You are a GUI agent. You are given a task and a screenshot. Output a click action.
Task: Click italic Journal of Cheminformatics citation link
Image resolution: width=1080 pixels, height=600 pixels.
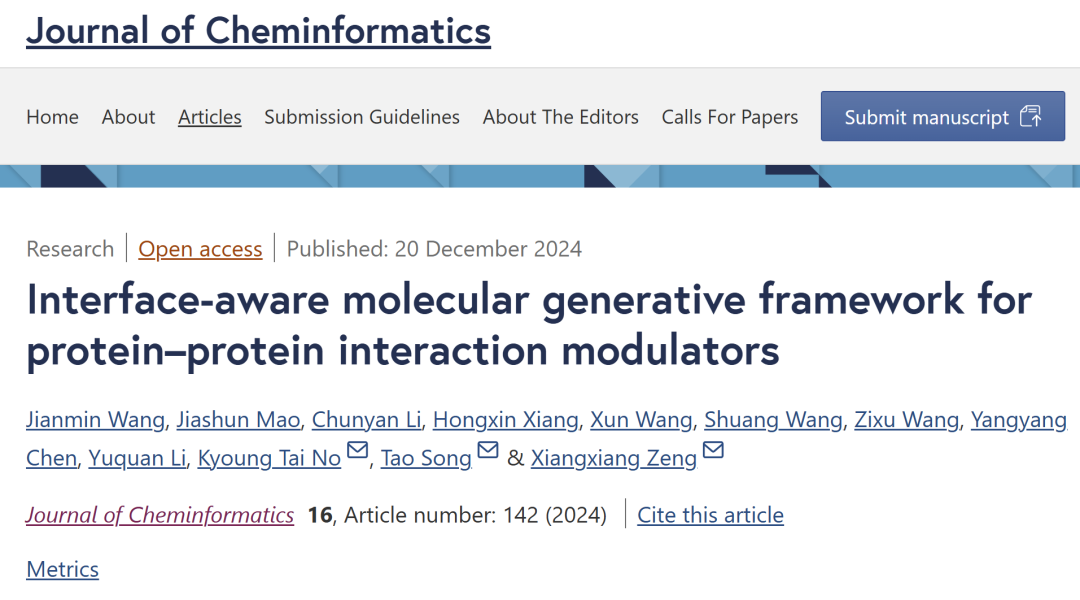pos(160,515)
